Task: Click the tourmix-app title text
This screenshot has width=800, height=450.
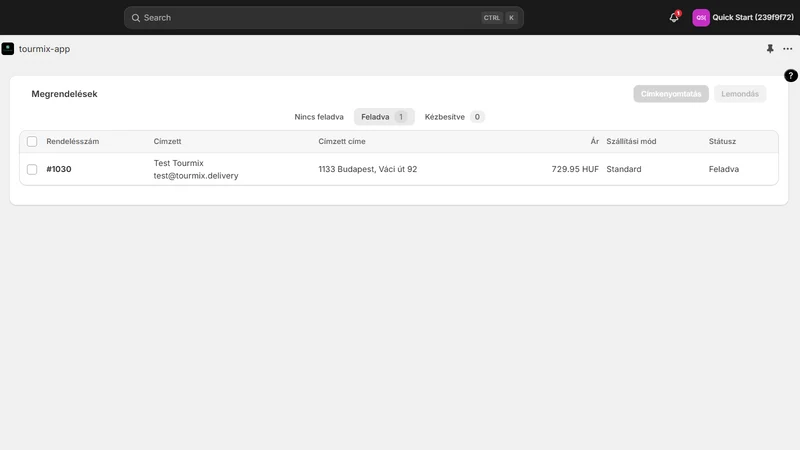Action: (x=44, y=49)
